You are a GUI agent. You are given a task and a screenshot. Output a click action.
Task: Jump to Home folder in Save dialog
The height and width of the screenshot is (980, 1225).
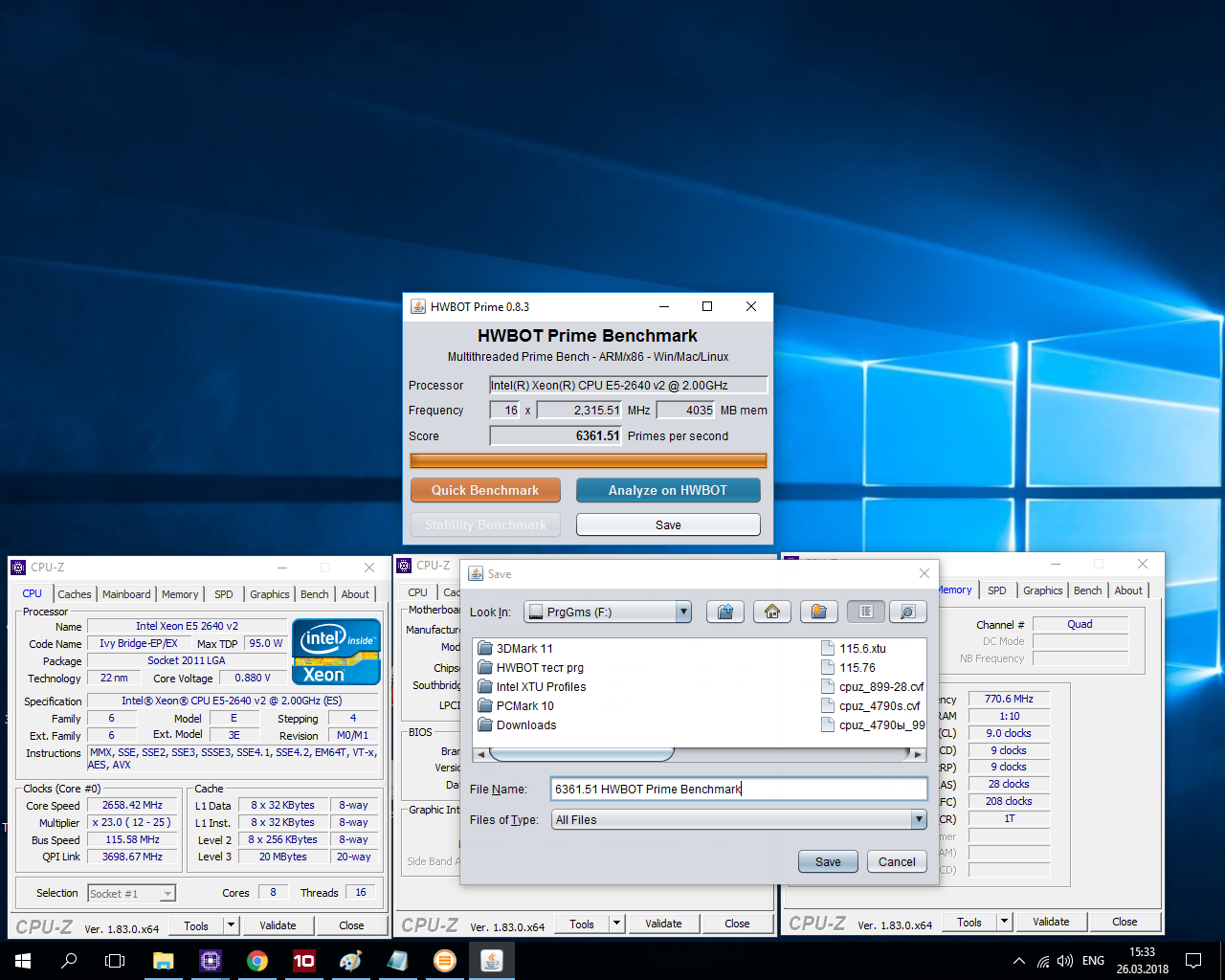click(772, 612)
